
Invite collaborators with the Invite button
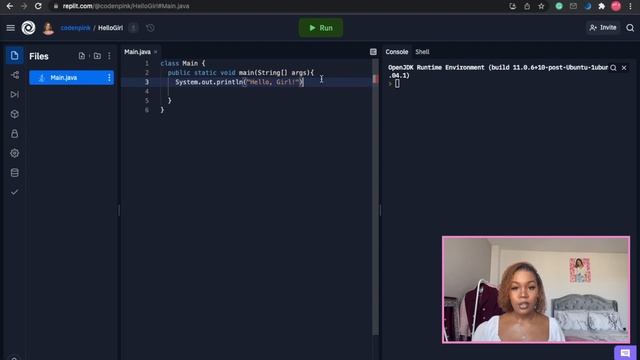603,28
